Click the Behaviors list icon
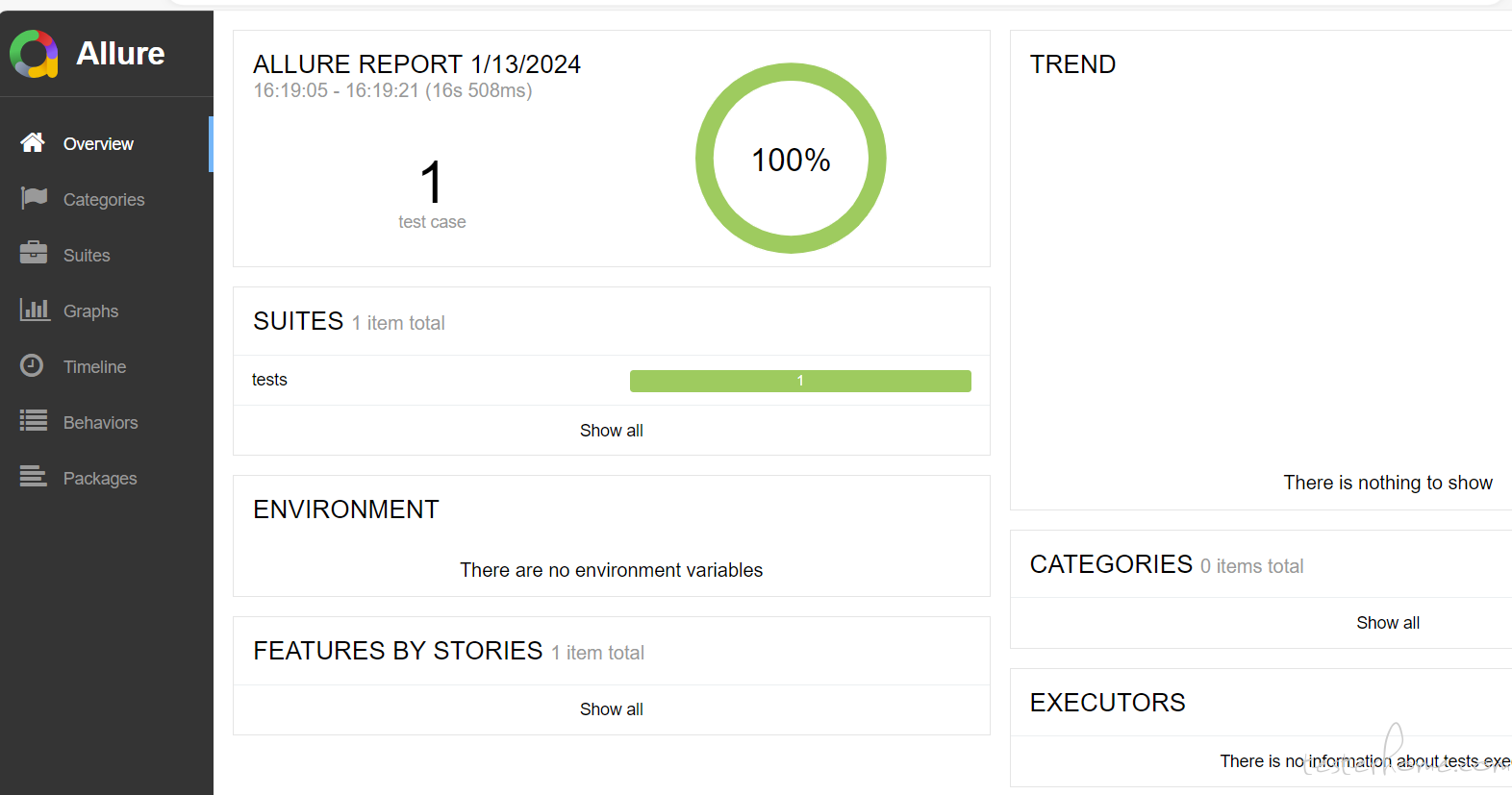Viewport: 1512px width, 795px height. click(x=34, y=420)
